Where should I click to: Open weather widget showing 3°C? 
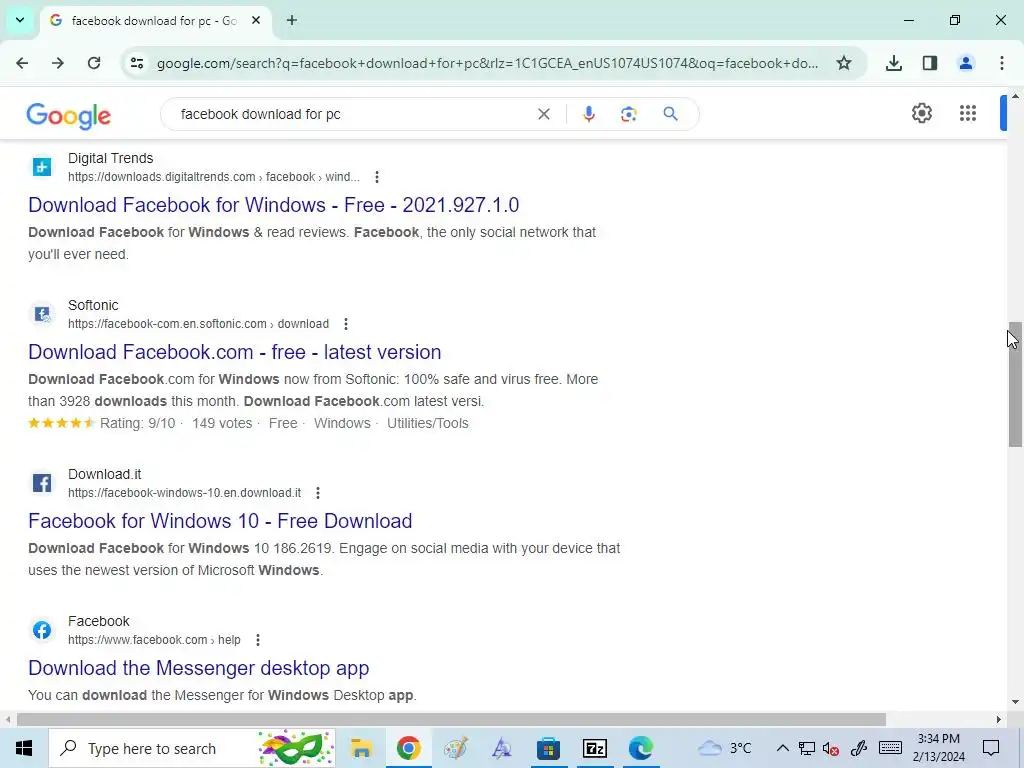[725, 748]
